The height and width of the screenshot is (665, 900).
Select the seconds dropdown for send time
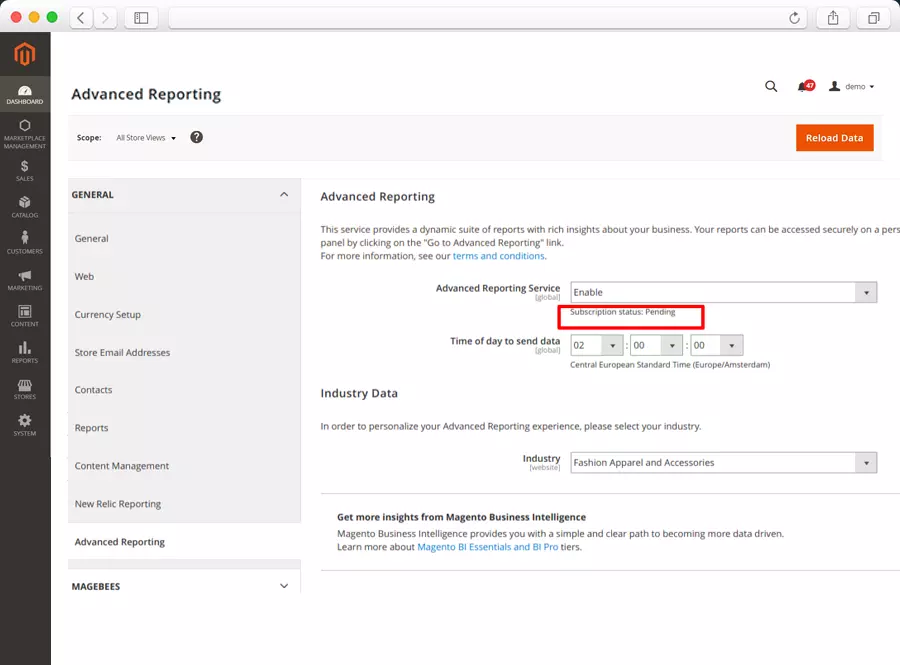716,345
